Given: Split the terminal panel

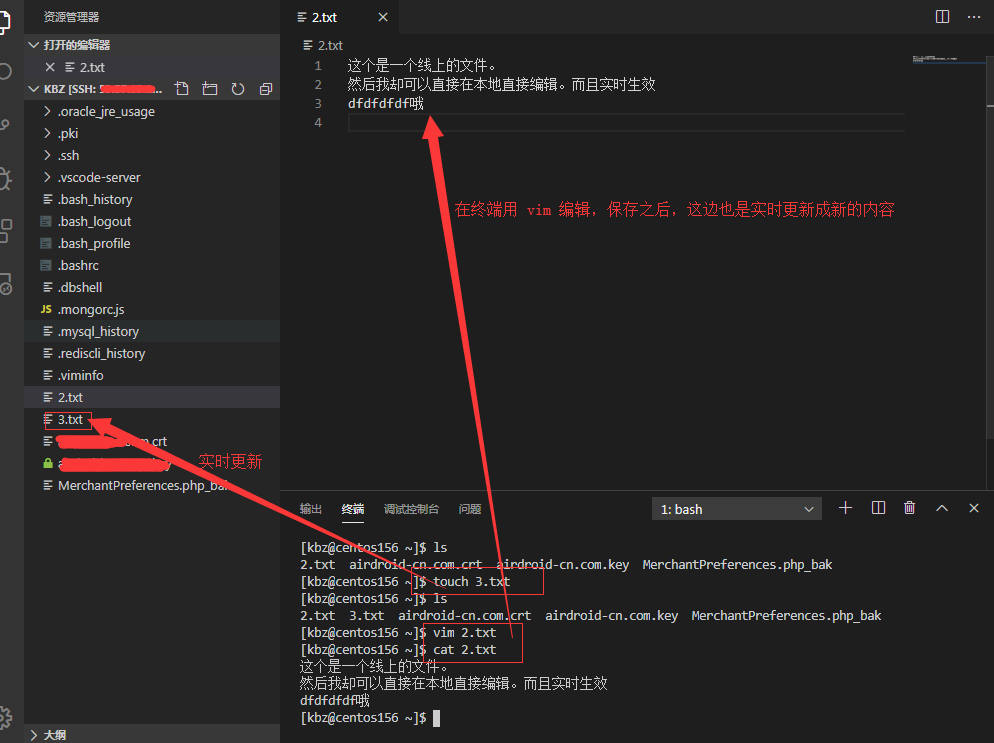Looking at the screenshot, I should tap(877, 507).
